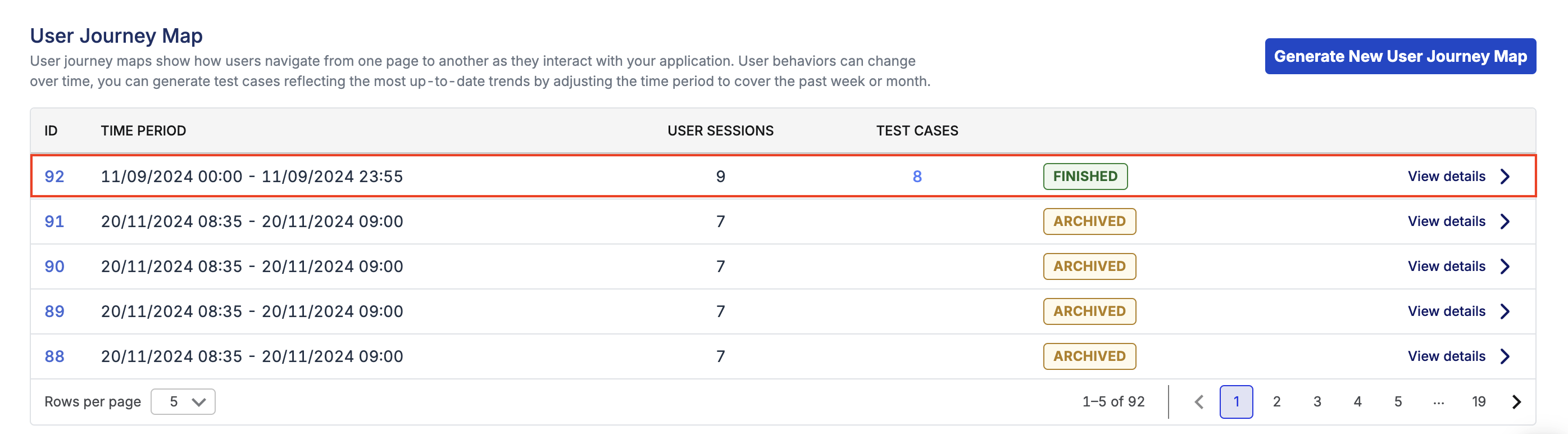Click the pagination ellipsis

[x=1438, y=402]
